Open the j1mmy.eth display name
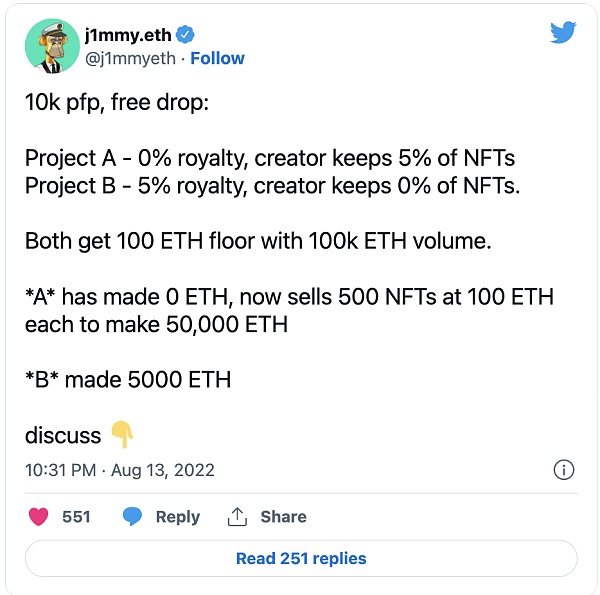 pyautogui.click(x=128, y=35)
